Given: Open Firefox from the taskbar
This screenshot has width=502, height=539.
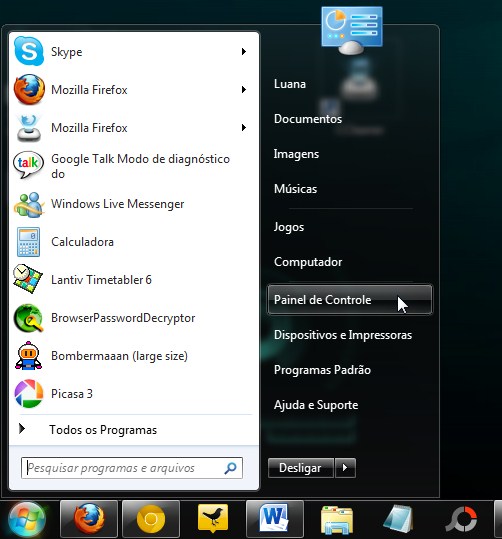Looking at the screenshot, I should click(89, 519).
